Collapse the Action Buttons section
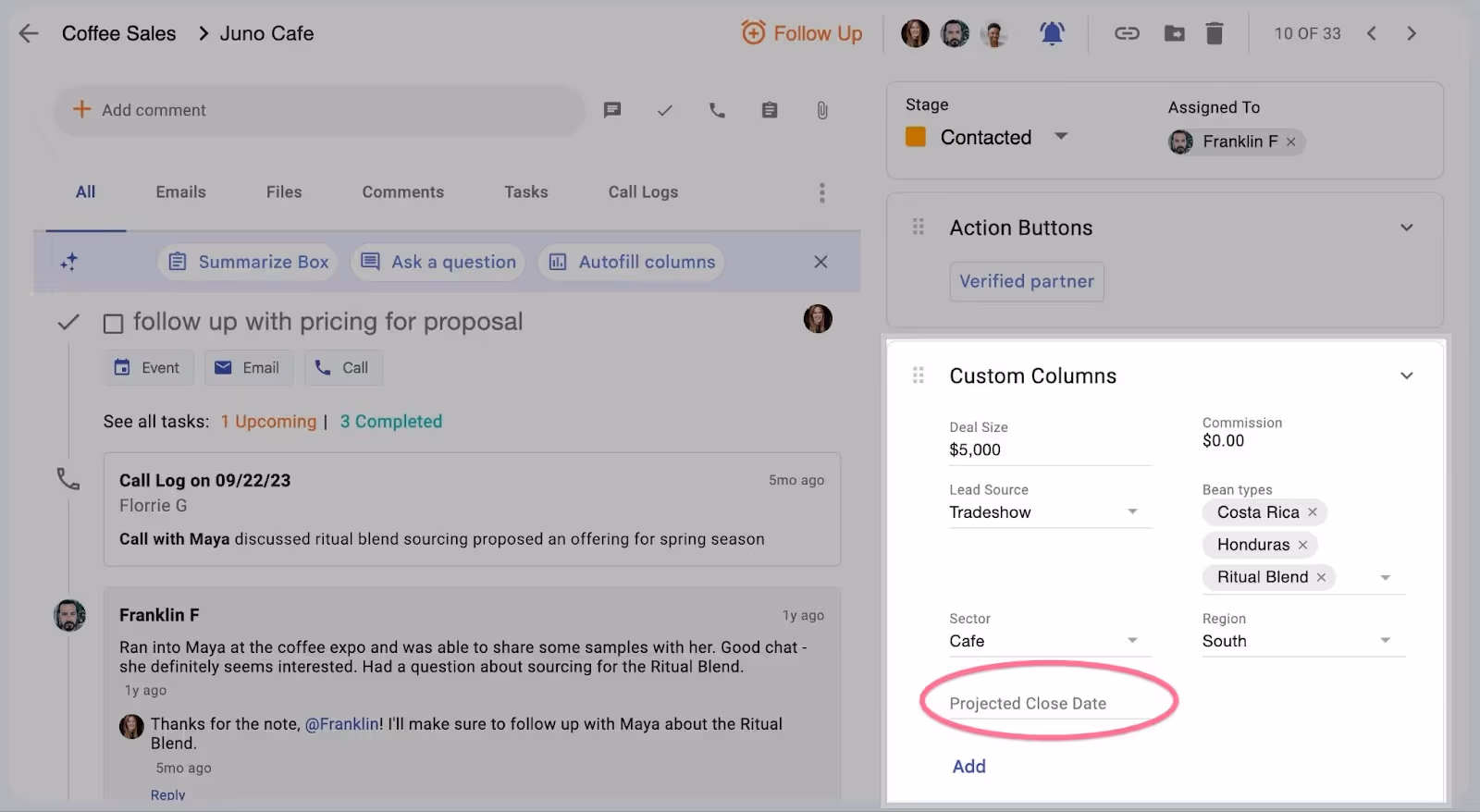Screen dimensions: 1480x812 click(1407, 228)
